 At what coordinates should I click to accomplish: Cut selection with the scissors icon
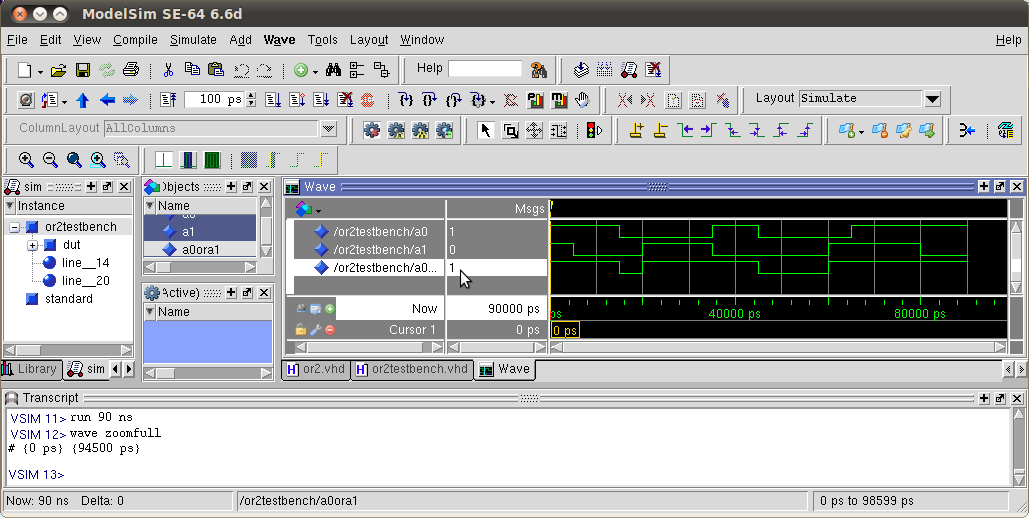coord(168,70)
